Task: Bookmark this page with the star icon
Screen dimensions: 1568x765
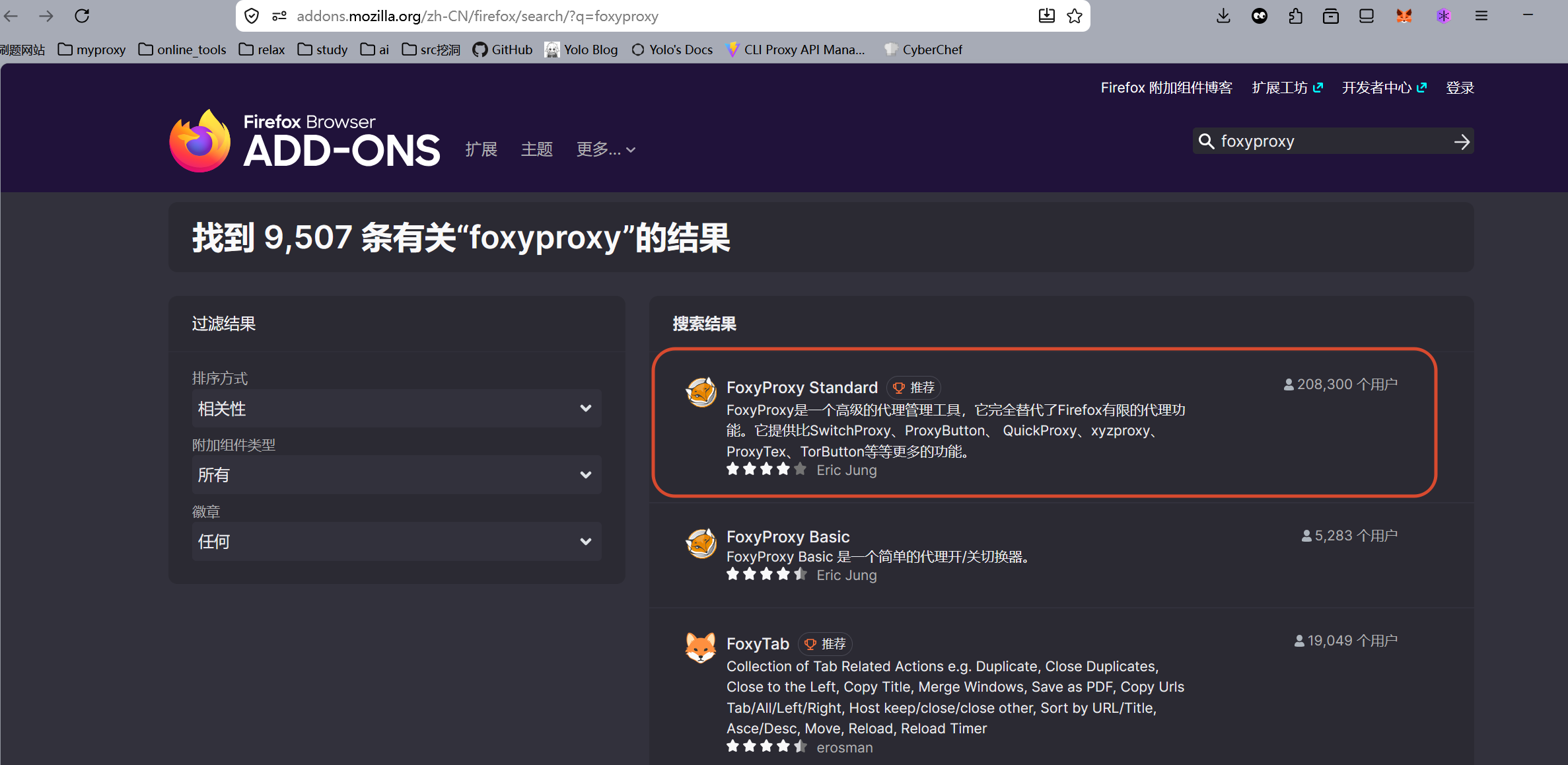Action: [x=1075, y=16]
